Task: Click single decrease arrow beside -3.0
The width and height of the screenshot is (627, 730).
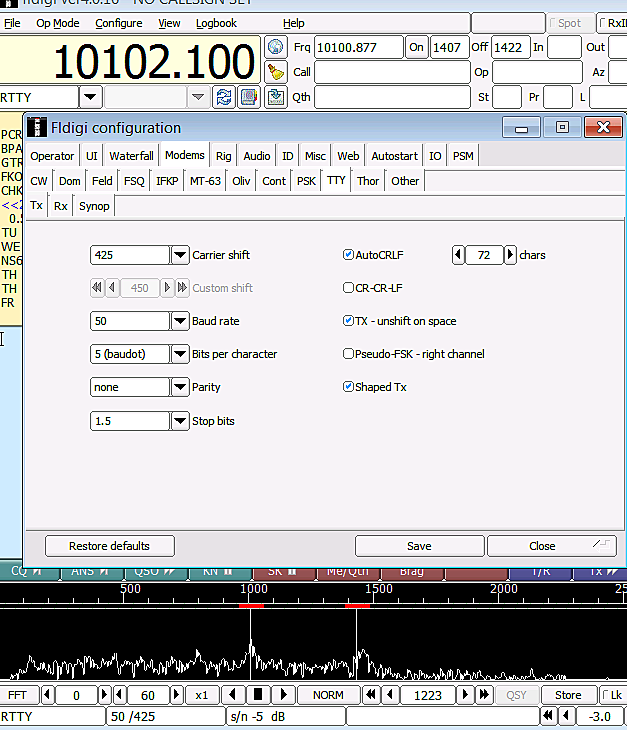Action: (x=566, y=716)
